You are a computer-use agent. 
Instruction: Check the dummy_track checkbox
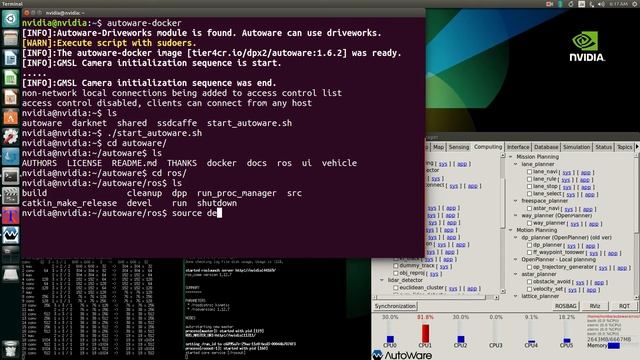pos(396,266)
